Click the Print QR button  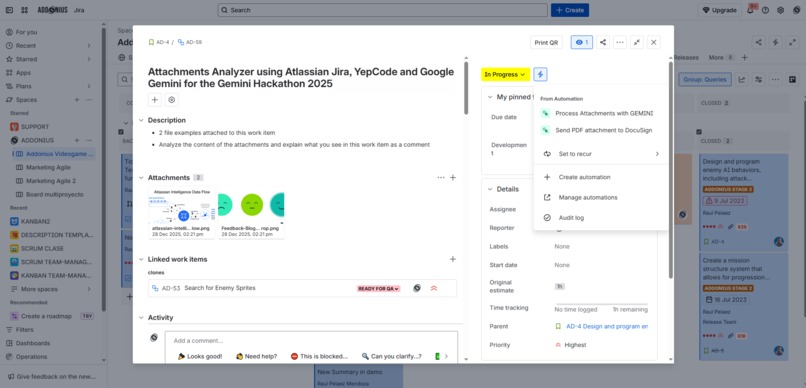[x=546, y=43]
